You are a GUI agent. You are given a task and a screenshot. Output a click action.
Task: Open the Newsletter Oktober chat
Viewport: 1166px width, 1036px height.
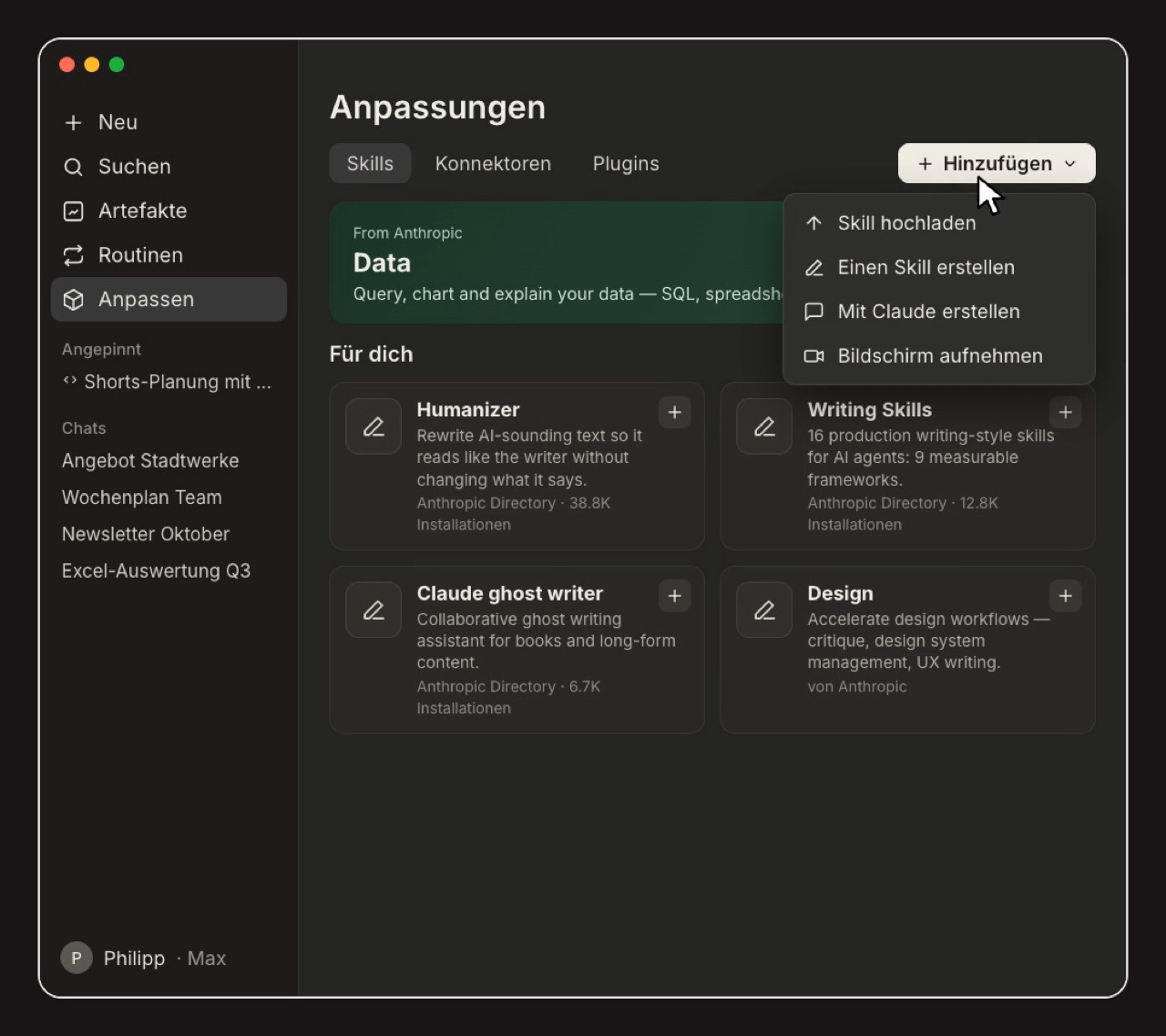pos(146,534)
